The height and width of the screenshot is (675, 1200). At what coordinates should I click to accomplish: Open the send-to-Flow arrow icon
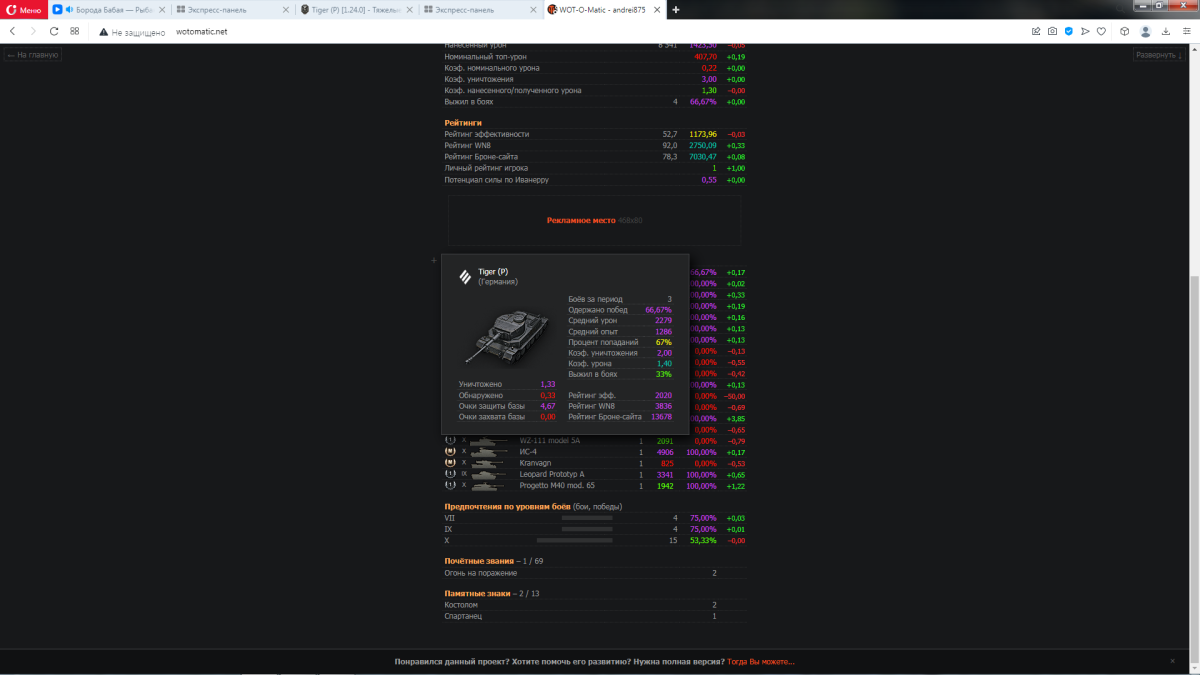tap(1085, 31)
